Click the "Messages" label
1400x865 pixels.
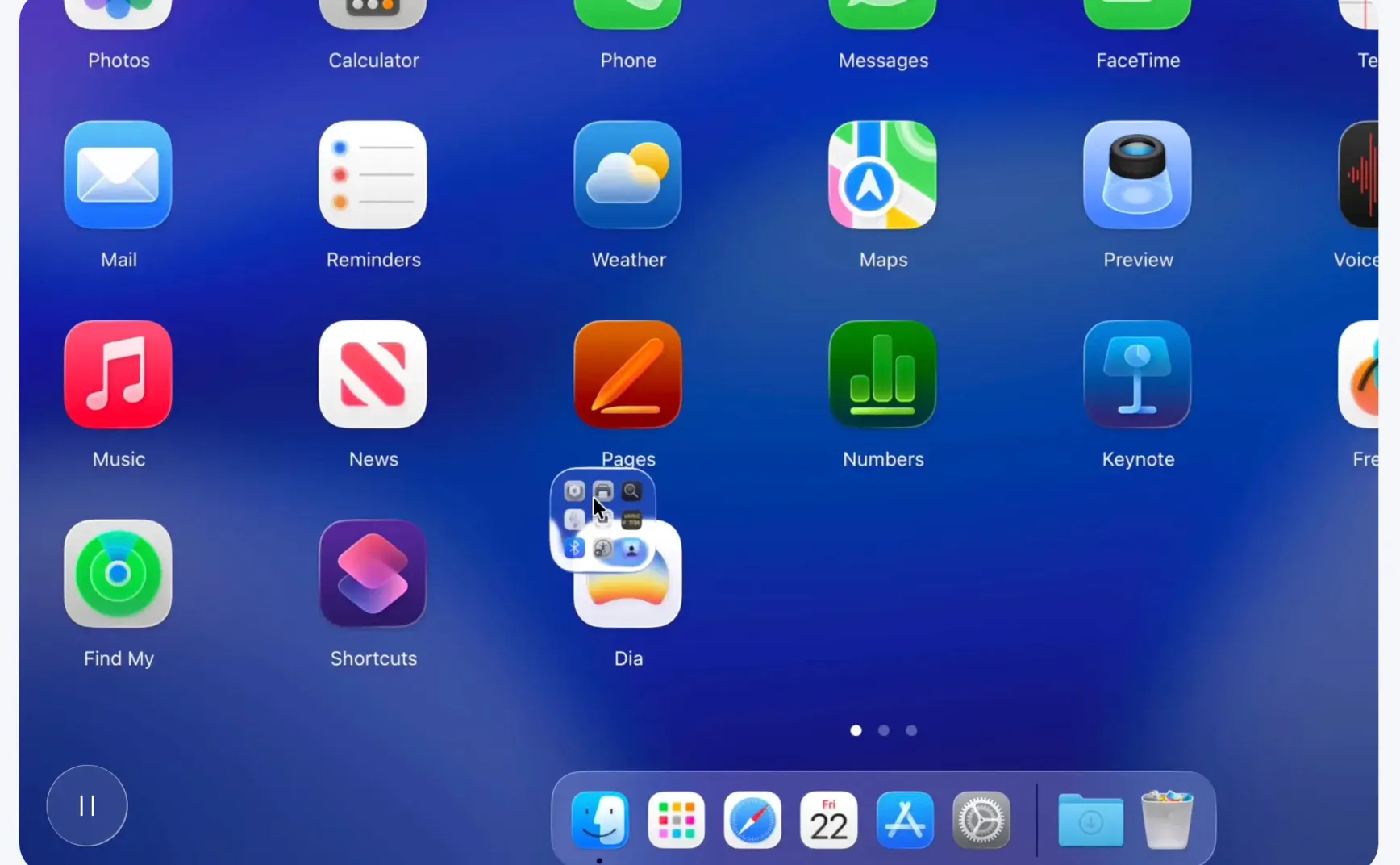883,61
